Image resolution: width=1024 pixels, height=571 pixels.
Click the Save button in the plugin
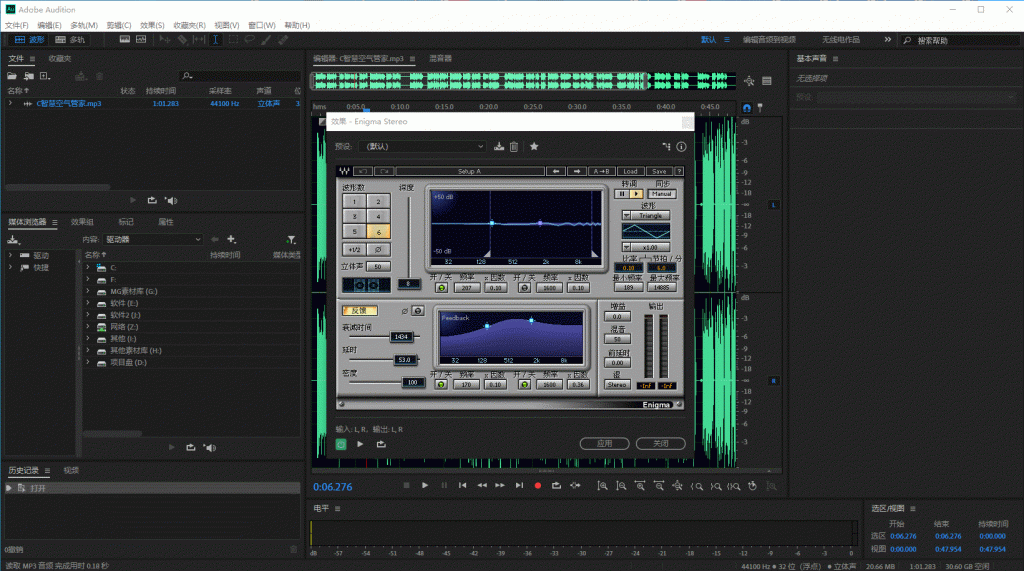(x=659, y=171)
